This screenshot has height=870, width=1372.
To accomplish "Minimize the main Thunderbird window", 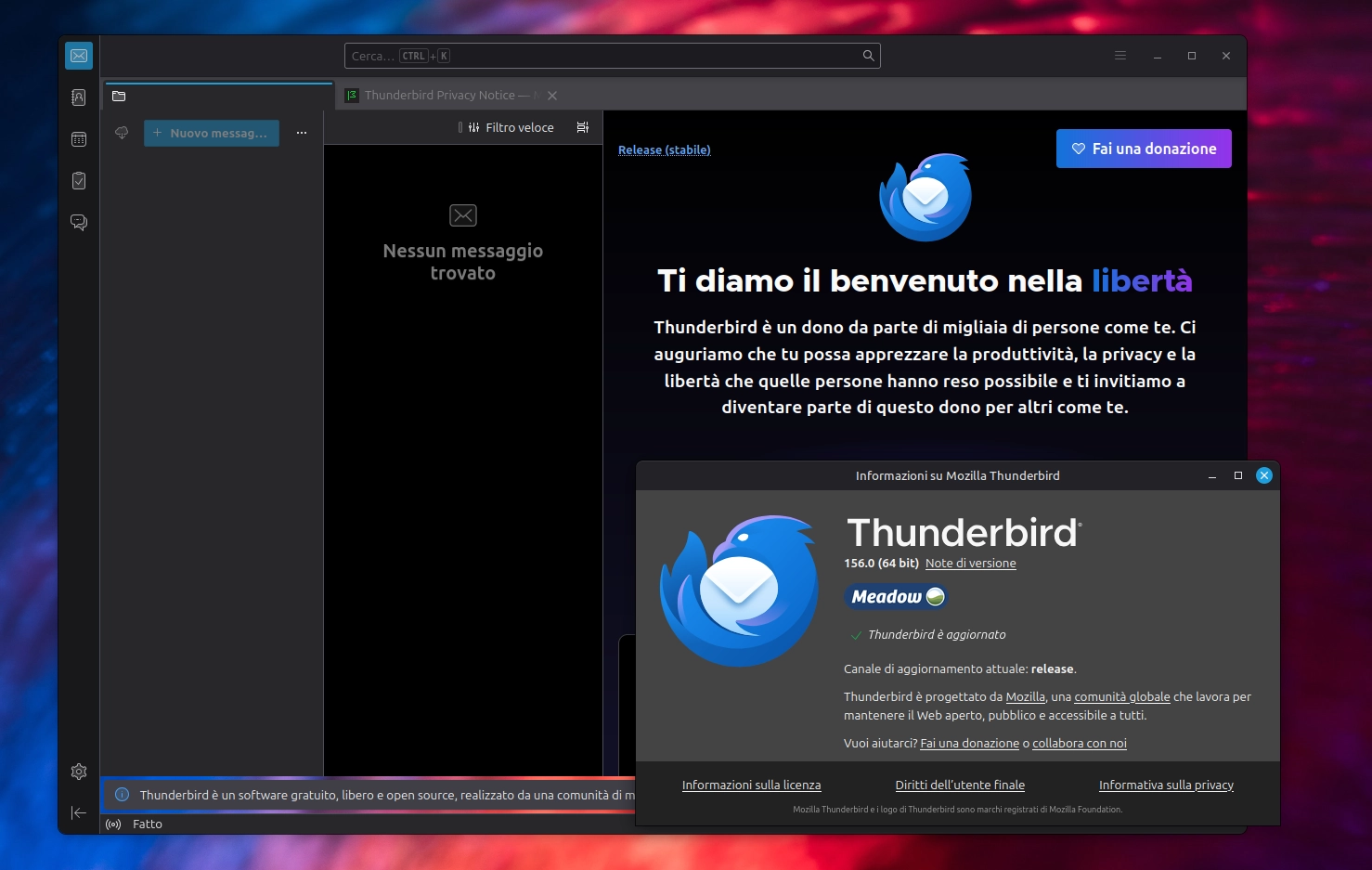I will (x=1158, y=56).
